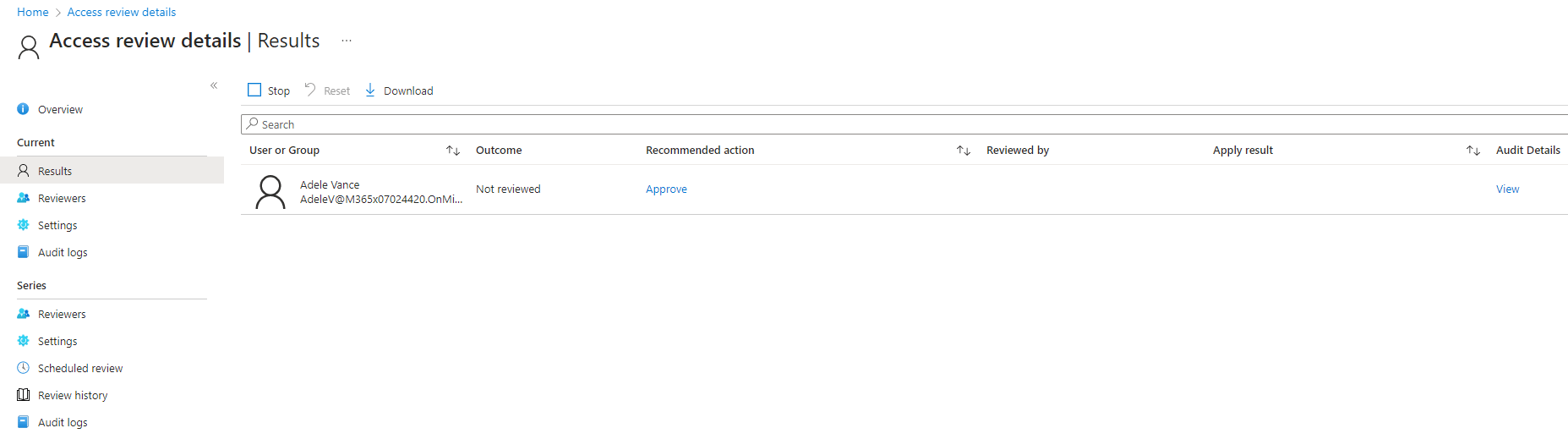Click the Scheduled review clock icon
Screen dimensions: 1568x439
(x=24, y=368)
